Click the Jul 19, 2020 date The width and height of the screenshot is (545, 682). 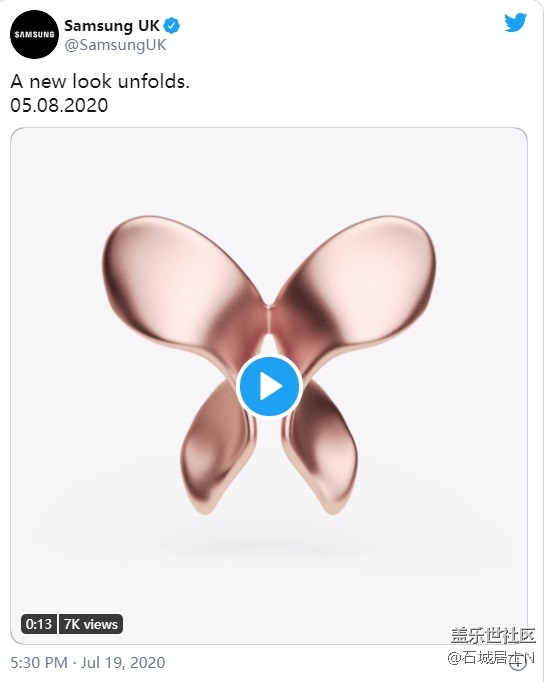(x=123, y=662)
